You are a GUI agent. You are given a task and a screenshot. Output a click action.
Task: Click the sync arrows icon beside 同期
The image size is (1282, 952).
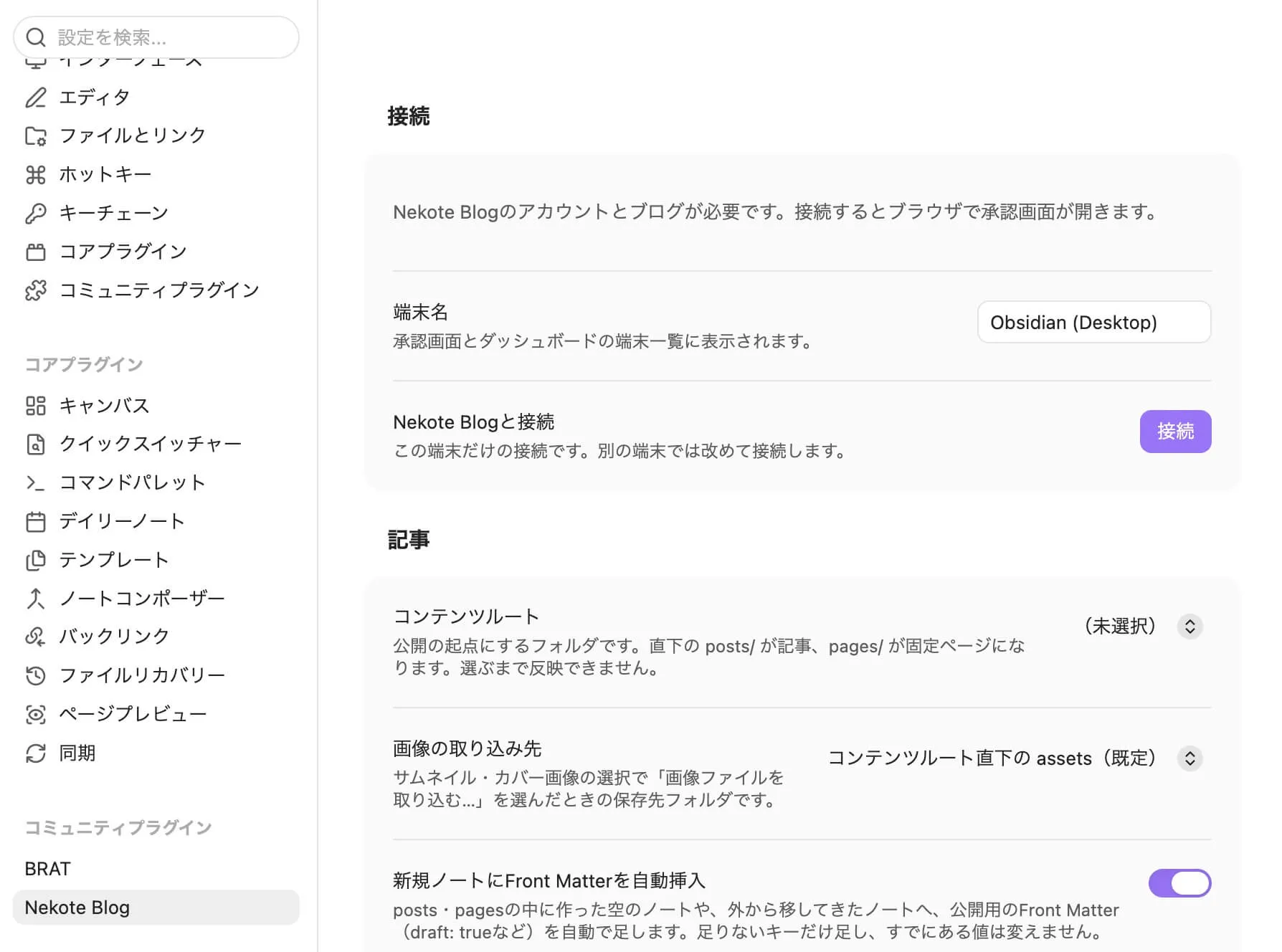(36, 753)
